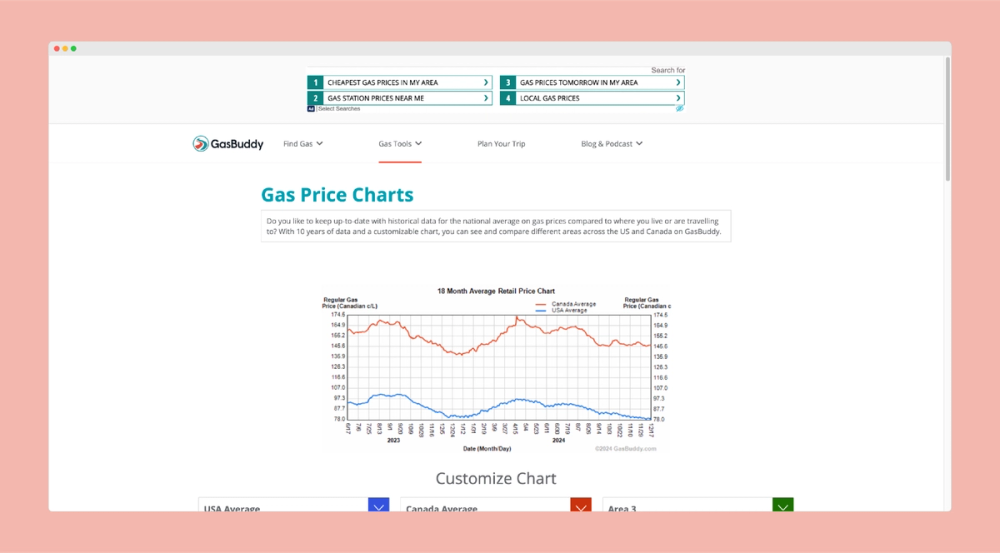Open the Area 3 dropdown arrow

783,505
